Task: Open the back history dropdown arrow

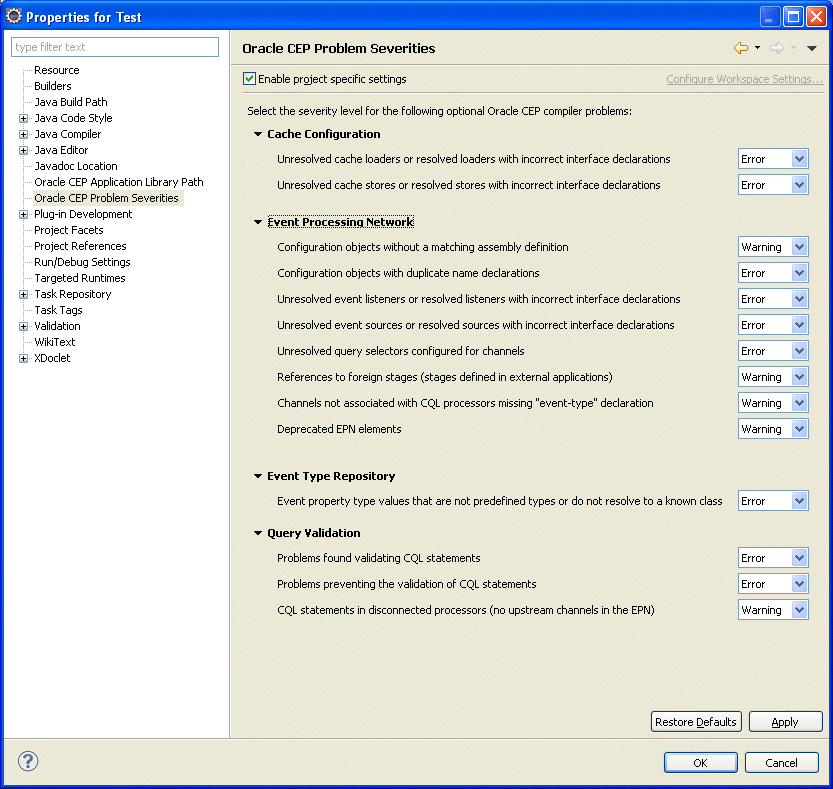Action: point(758,48)
